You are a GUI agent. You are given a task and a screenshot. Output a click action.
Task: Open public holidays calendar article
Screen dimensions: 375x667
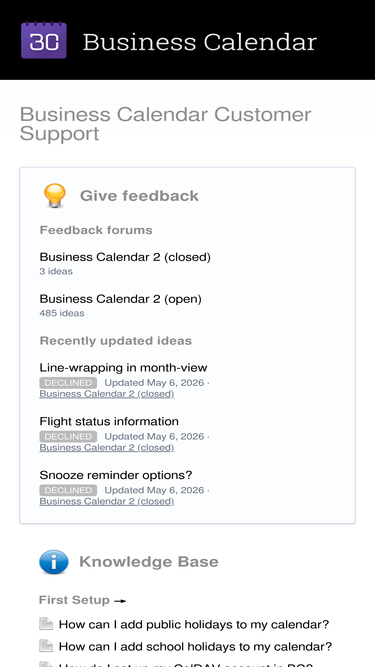point(194,624)
